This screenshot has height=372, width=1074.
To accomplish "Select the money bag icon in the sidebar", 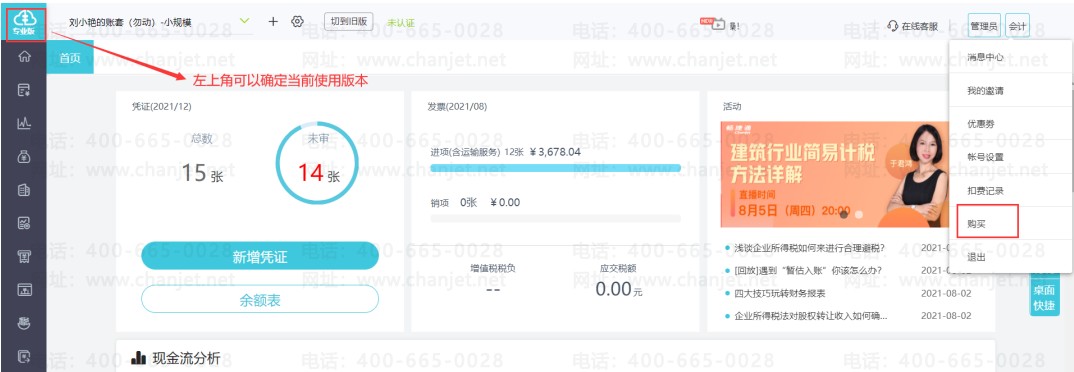I will click(x=24, y=157).
